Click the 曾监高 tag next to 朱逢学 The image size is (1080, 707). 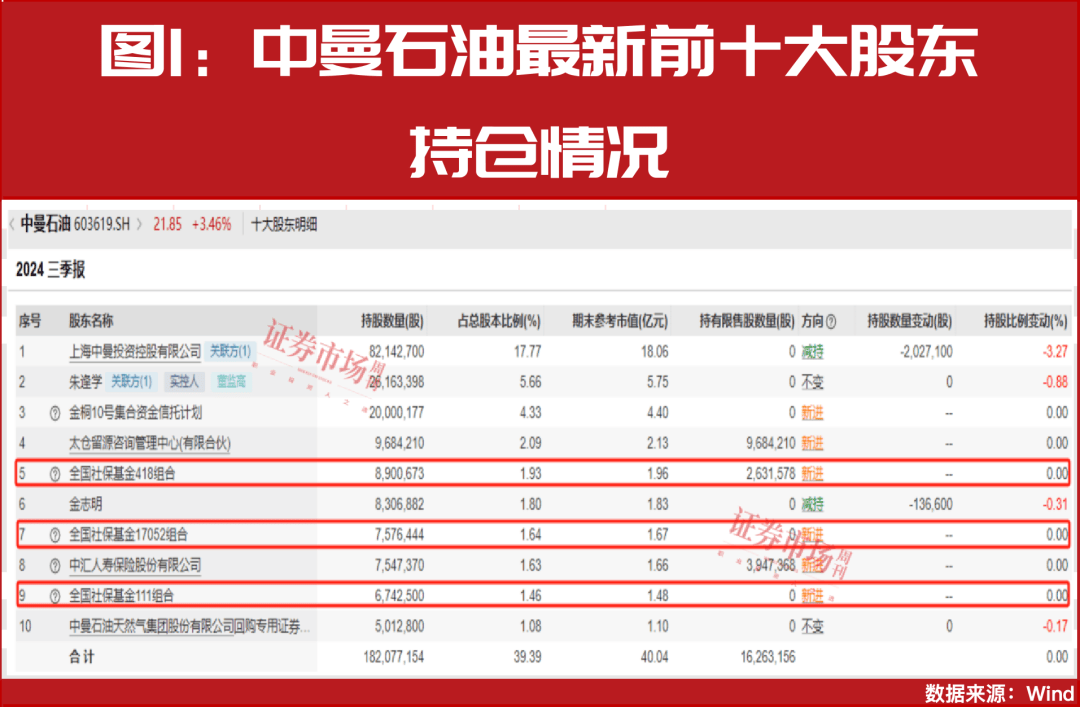click(231, 381)
